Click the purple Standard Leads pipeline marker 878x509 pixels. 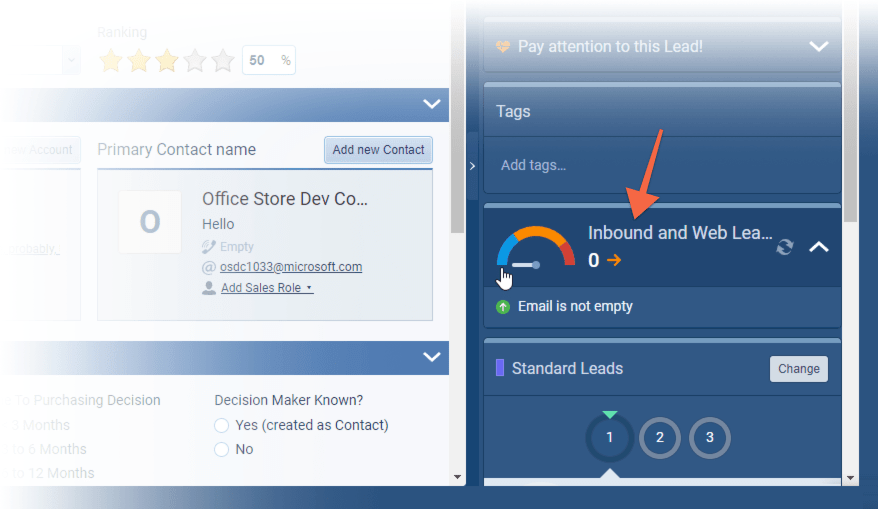click(500, 368)
